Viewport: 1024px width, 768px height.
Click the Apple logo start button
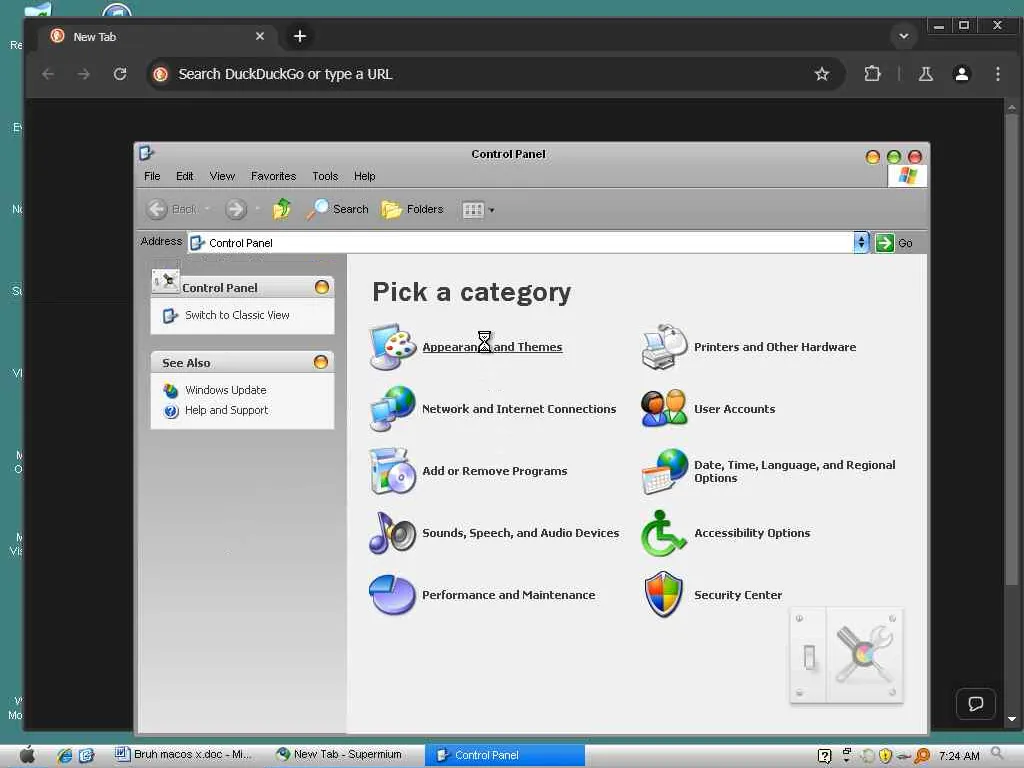click(27, 755)
